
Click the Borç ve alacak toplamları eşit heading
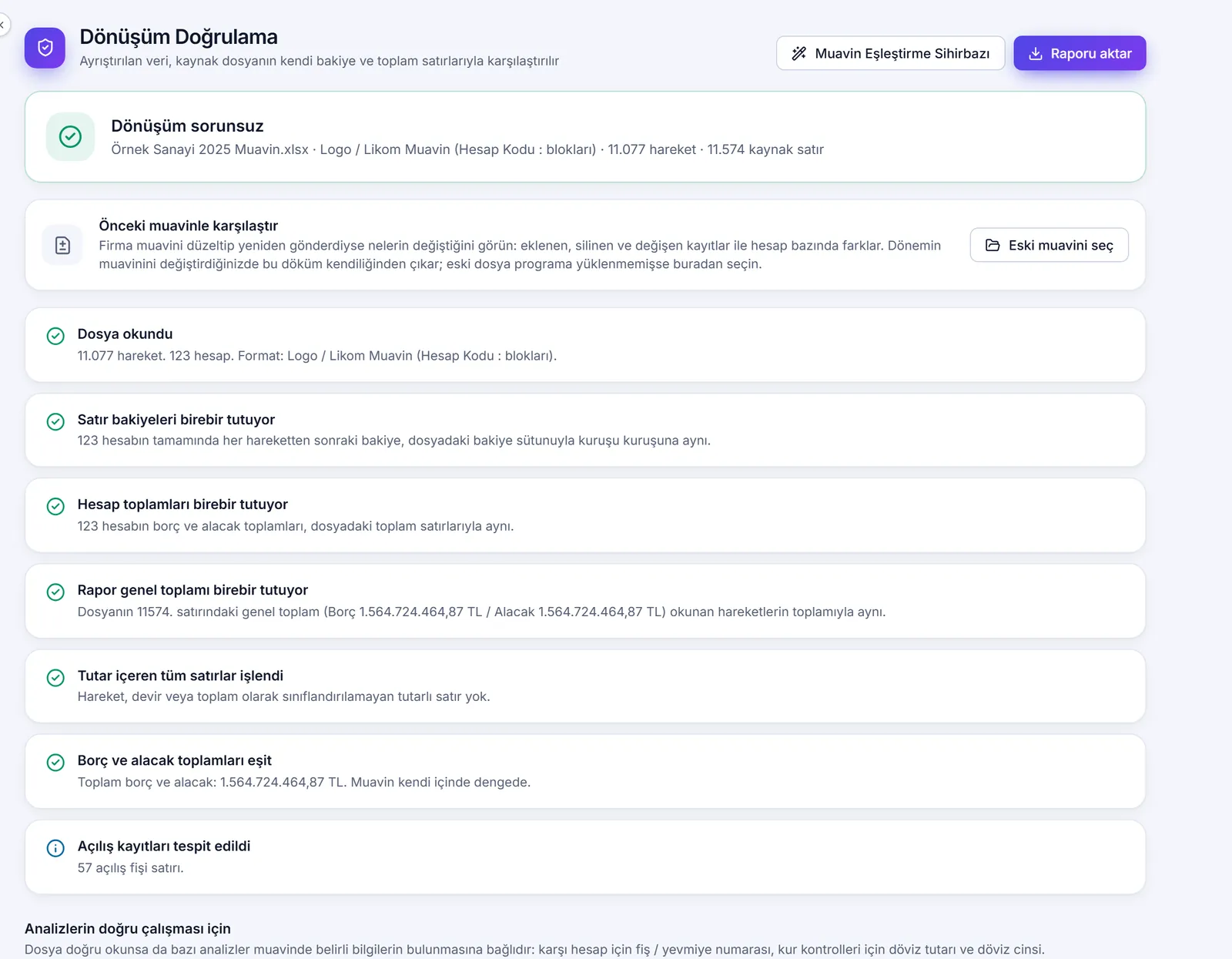pyautogui.click(x=174, y=760)
